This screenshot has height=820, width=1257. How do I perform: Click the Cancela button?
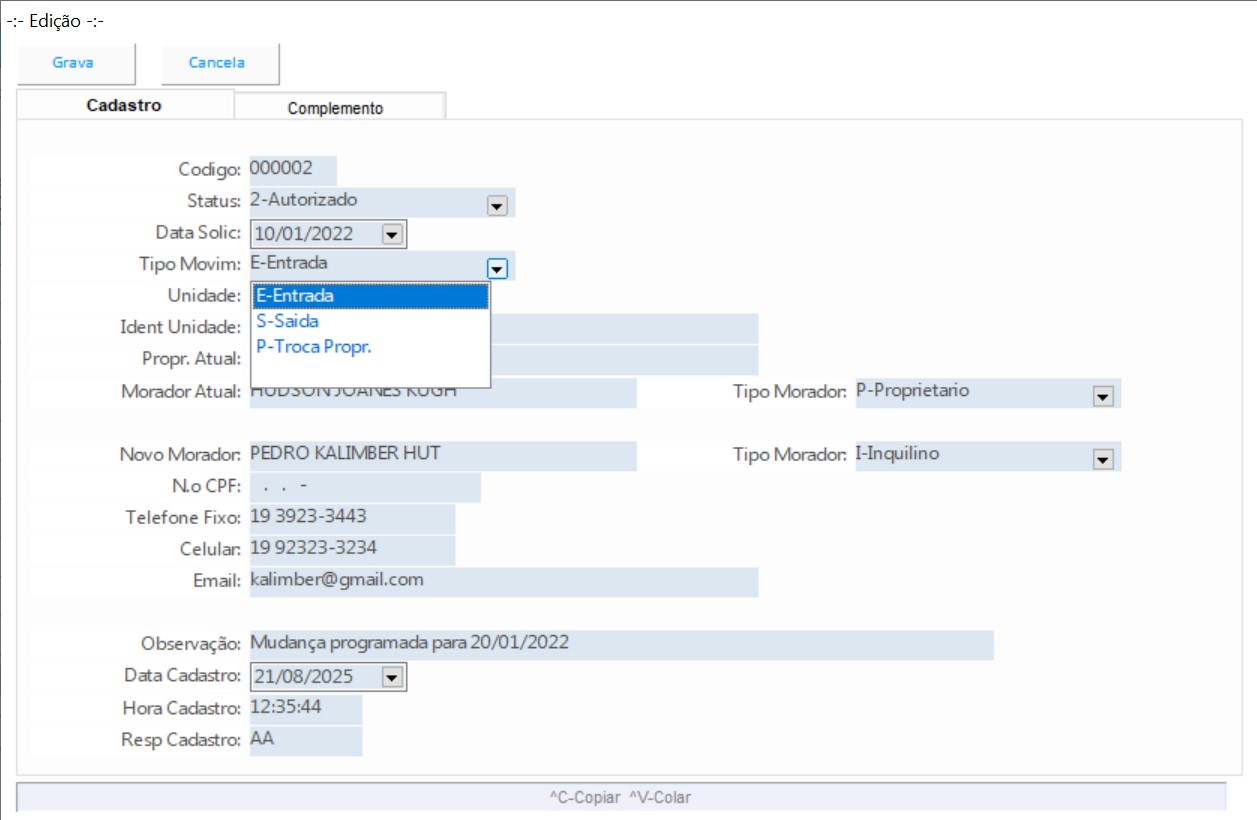click(x=217, y=63)
